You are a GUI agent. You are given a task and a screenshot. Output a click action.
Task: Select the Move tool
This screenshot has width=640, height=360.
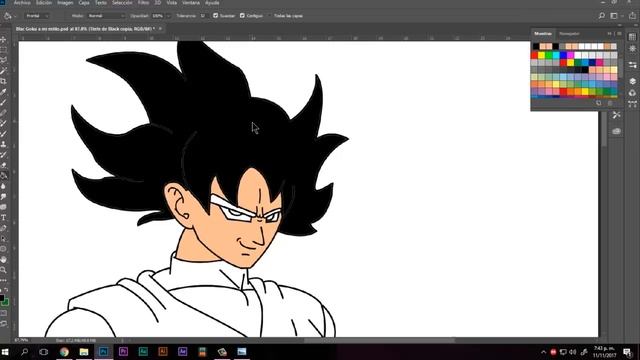coord(4,40)
